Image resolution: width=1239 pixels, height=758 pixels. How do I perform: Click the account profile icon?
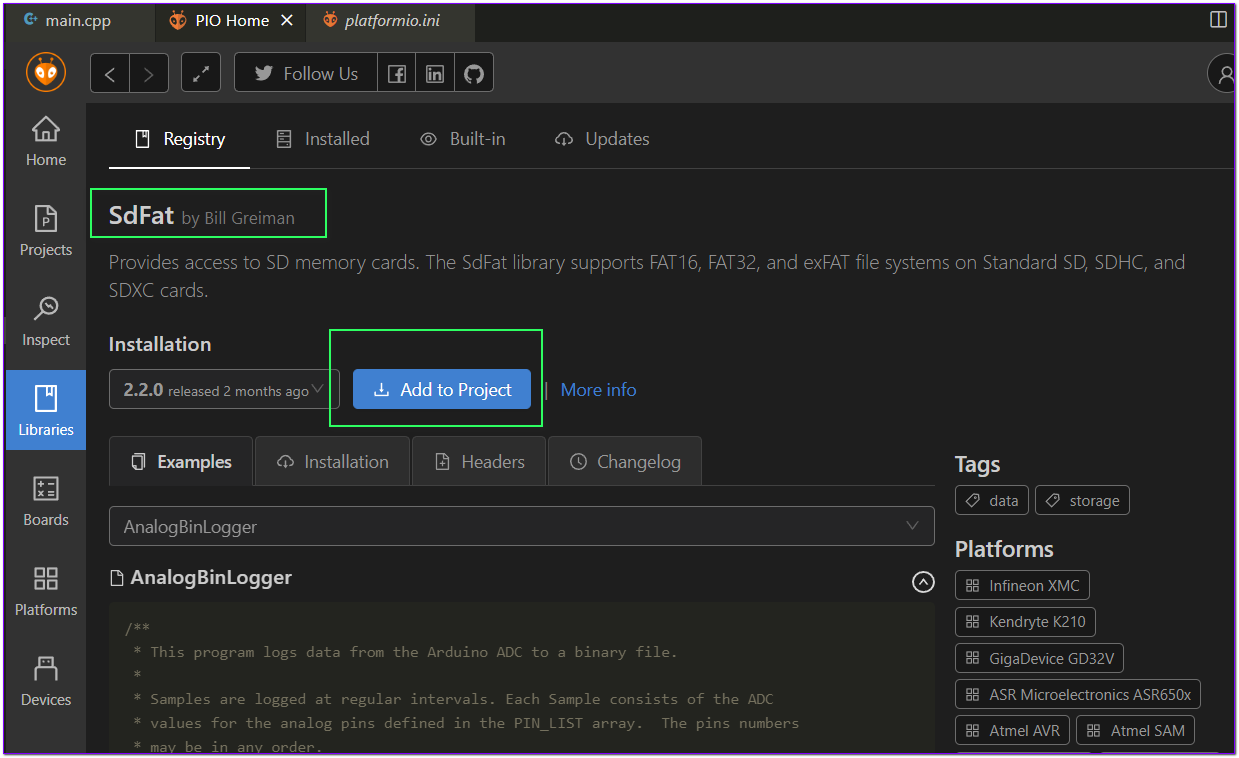(1223, 73)
